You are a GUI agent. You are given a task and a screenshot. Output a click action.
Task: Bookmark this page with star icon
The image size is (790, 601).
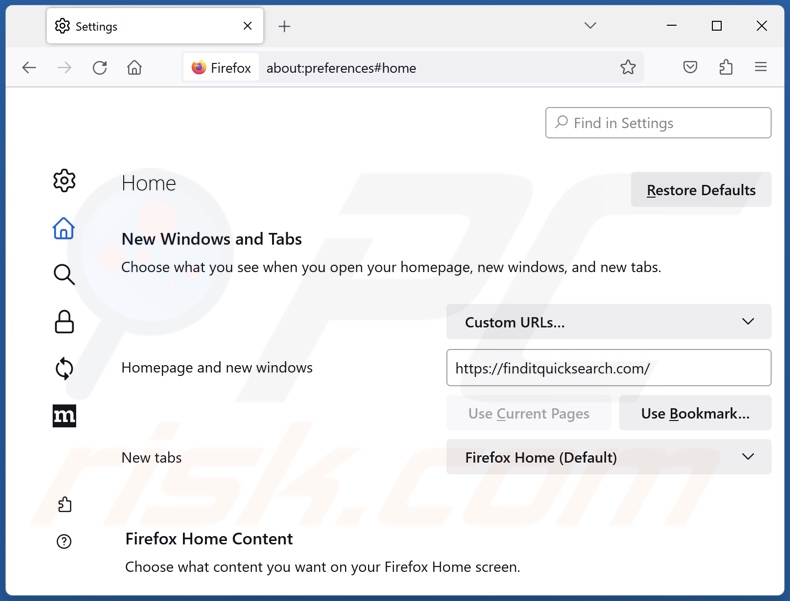click(x=627, y=68)
